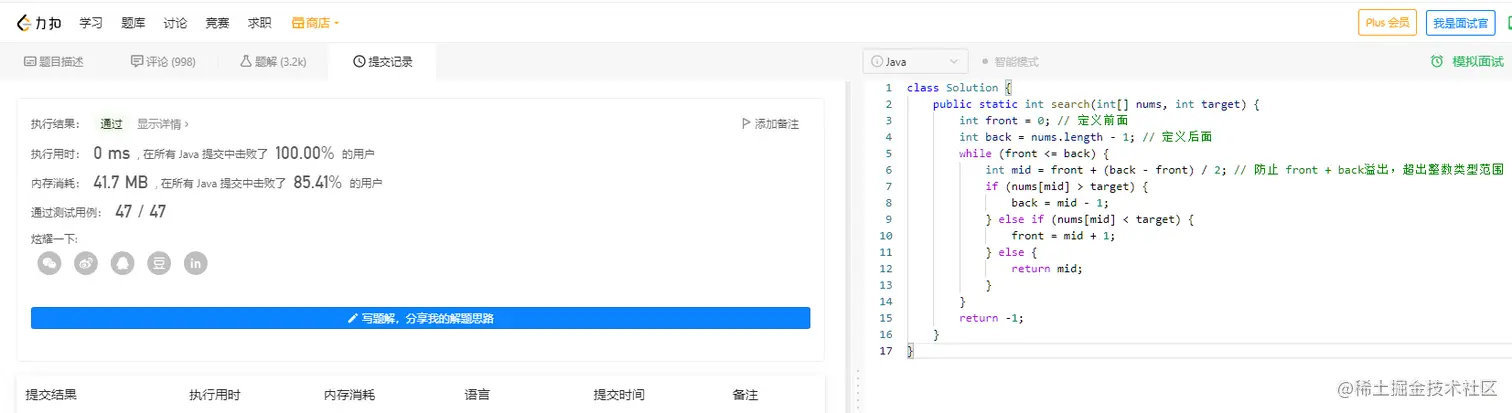Share result via QQ icon
Viewport: 1512px width, 413px height.
coord(123,263)
